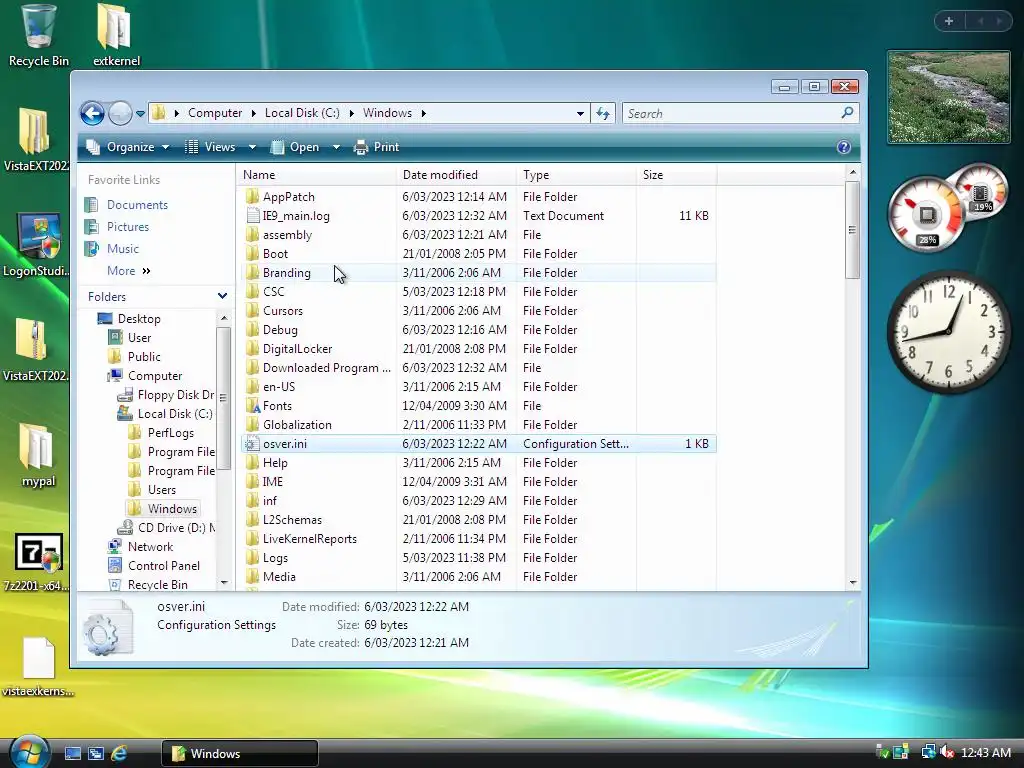Select the Recycle Bin desktop icon
The image size is (1024, 768).
click(x=39, y=36)
